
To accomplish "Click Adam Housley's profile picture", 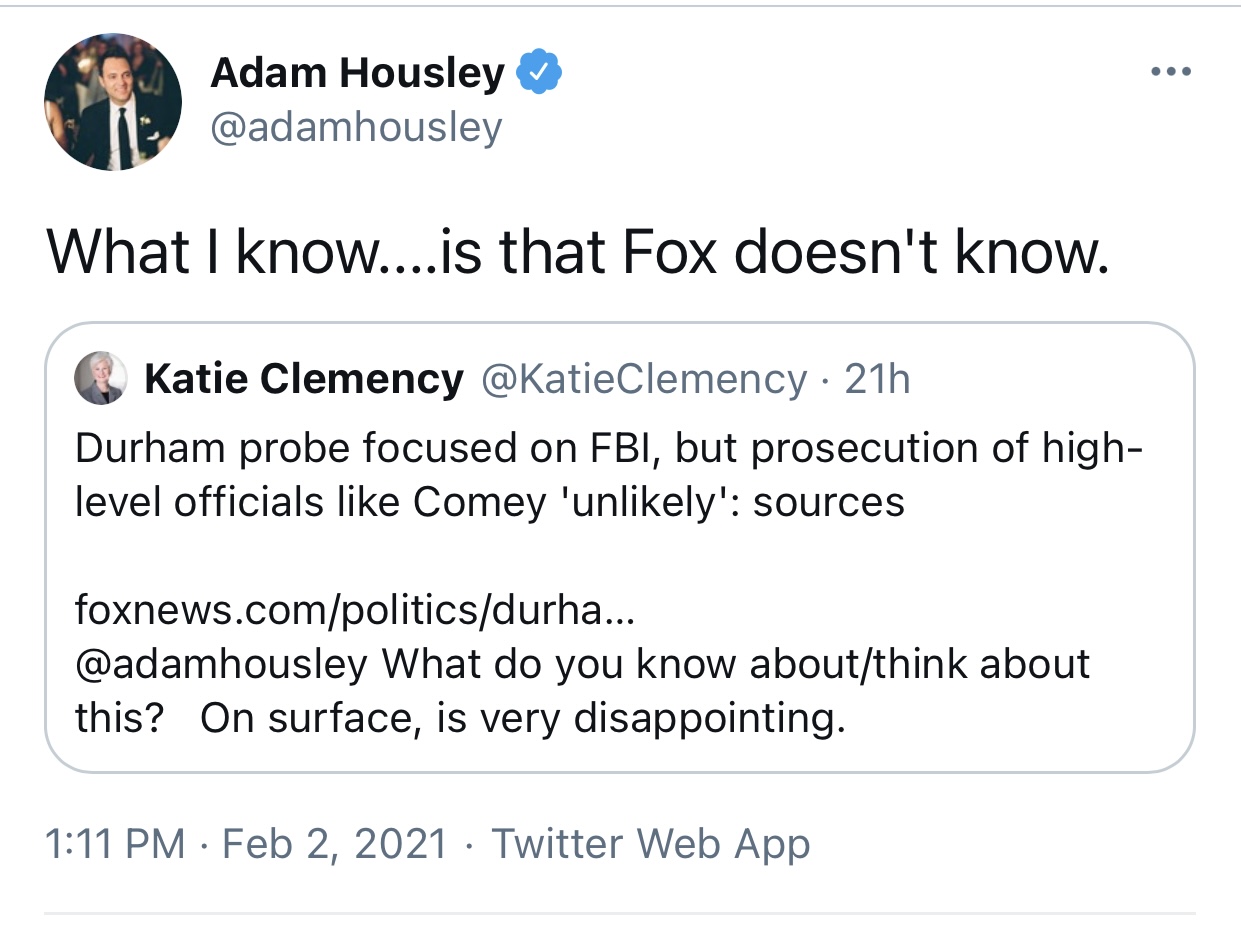I will [x=113, y=102].
